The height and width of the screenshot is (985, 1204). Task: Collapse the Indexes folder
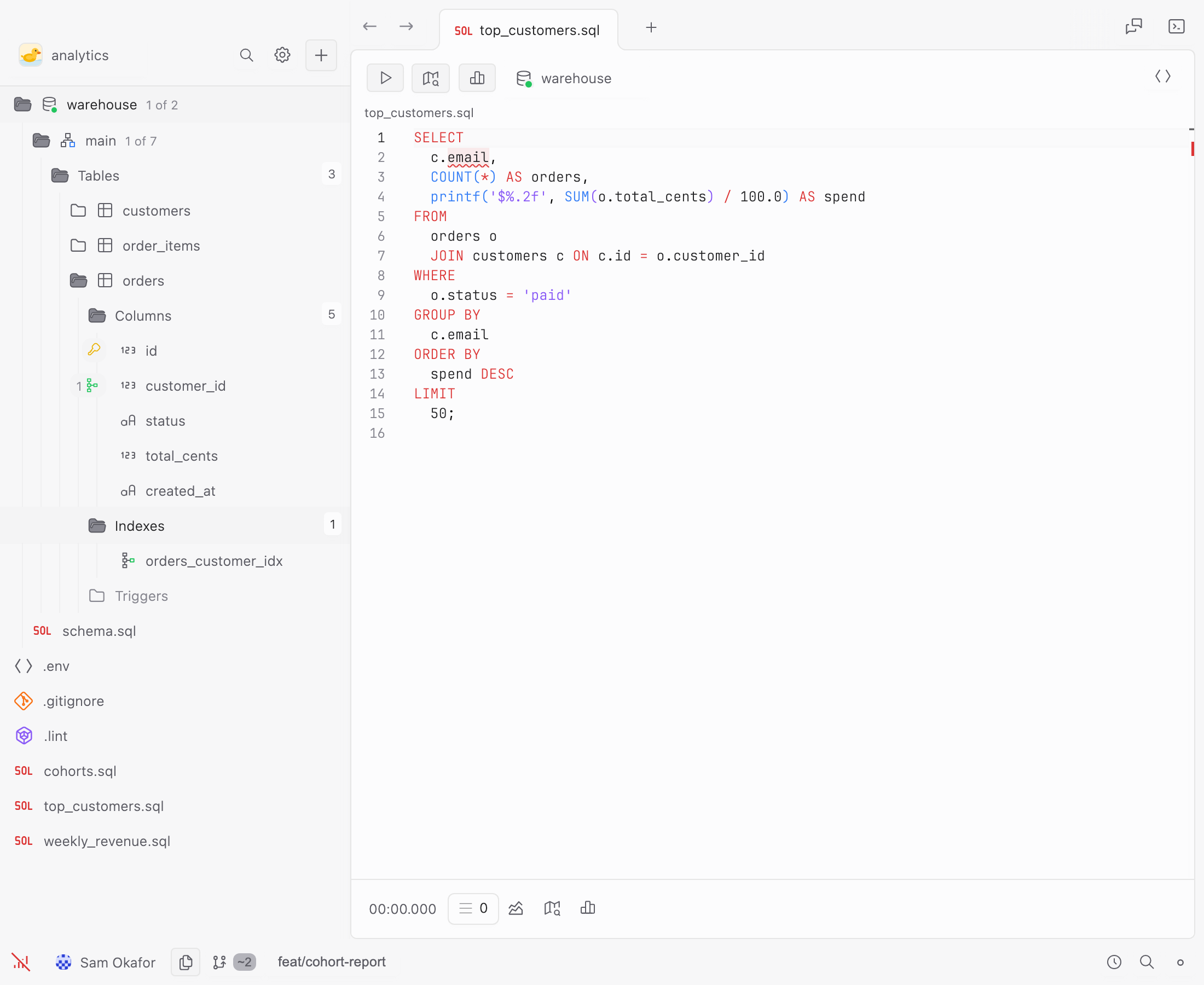(97, 526)
